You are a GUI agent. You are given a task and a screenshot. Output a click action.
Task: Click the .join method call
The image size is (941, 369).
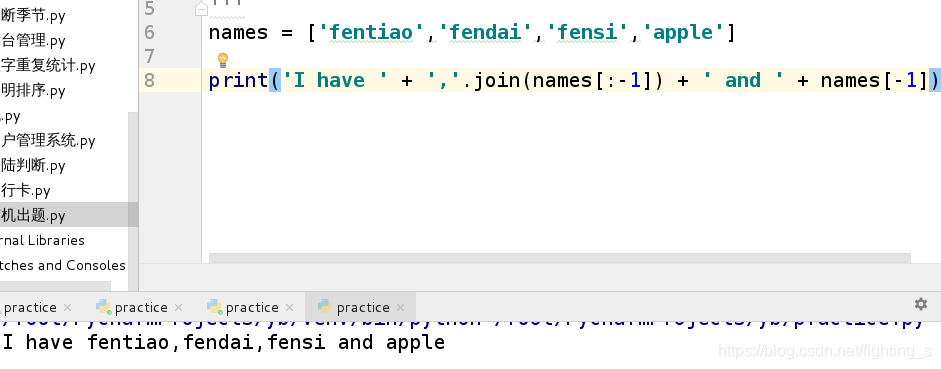point(497,80)
